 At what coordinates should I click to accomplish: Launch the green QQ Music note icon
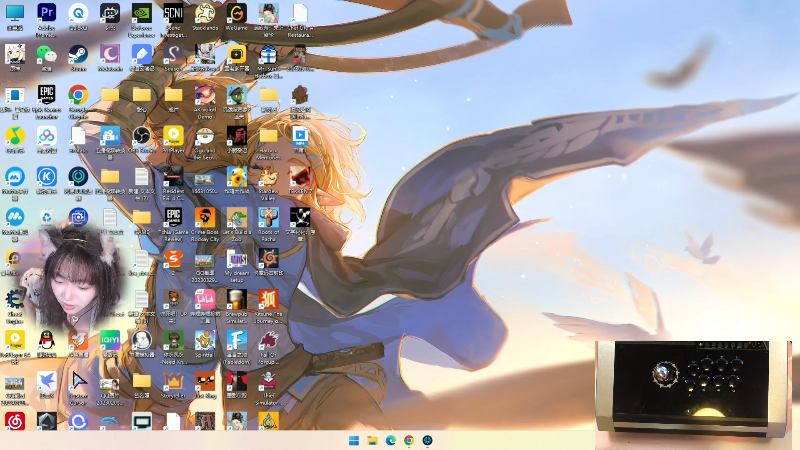point(15,136)
